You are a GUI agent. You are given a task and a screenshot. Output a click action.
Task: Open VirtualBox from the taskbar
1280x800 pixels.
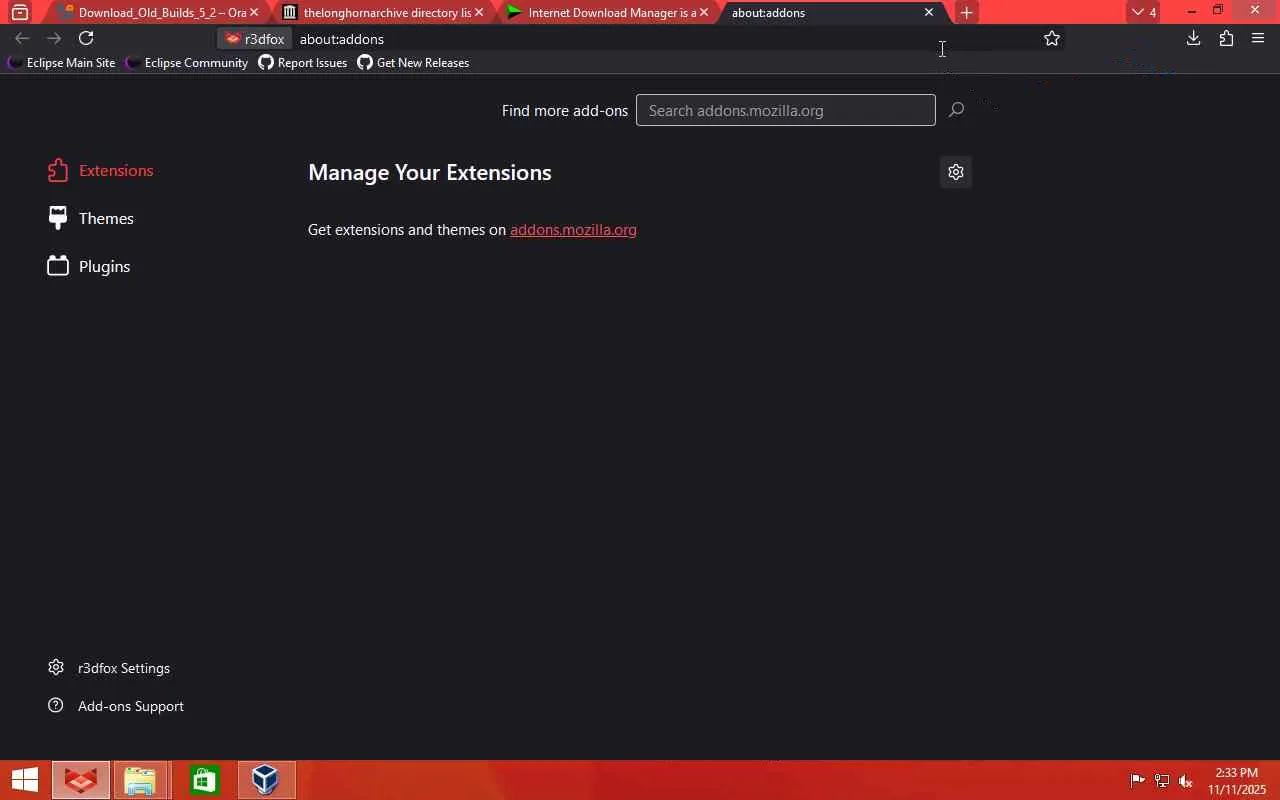265,780
